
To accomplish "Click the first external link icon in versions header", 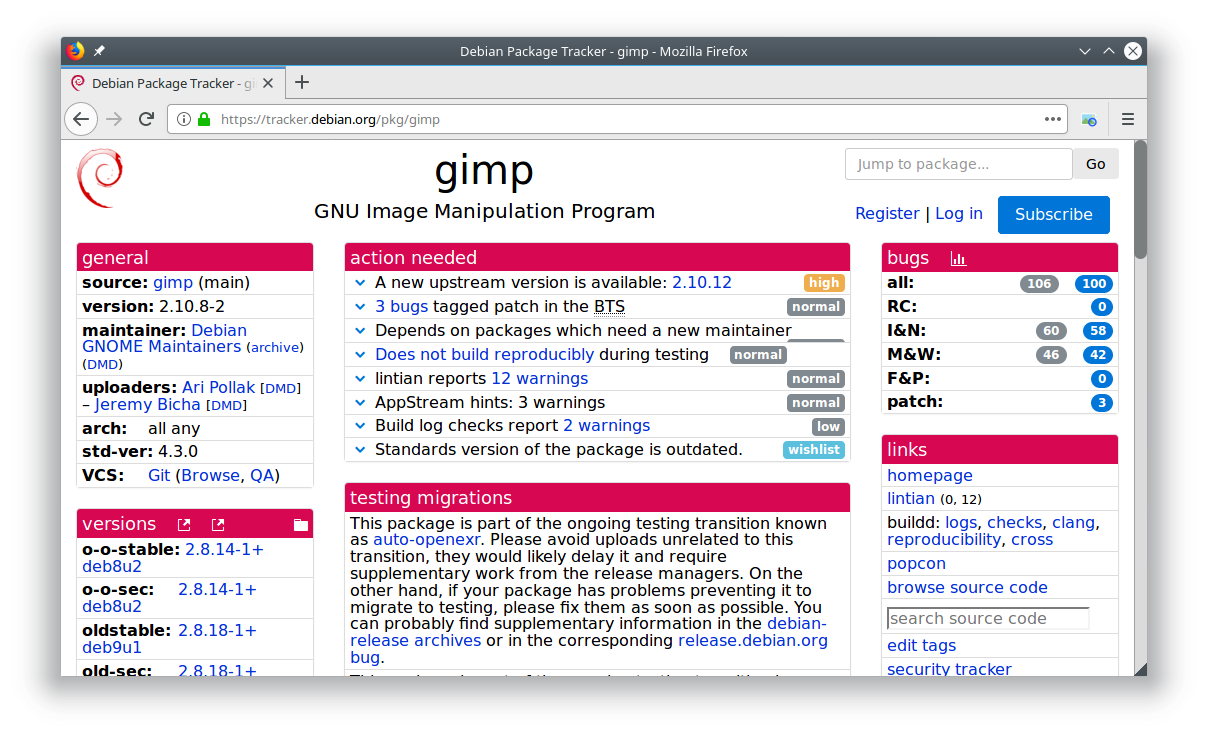I will coord(184,524).
